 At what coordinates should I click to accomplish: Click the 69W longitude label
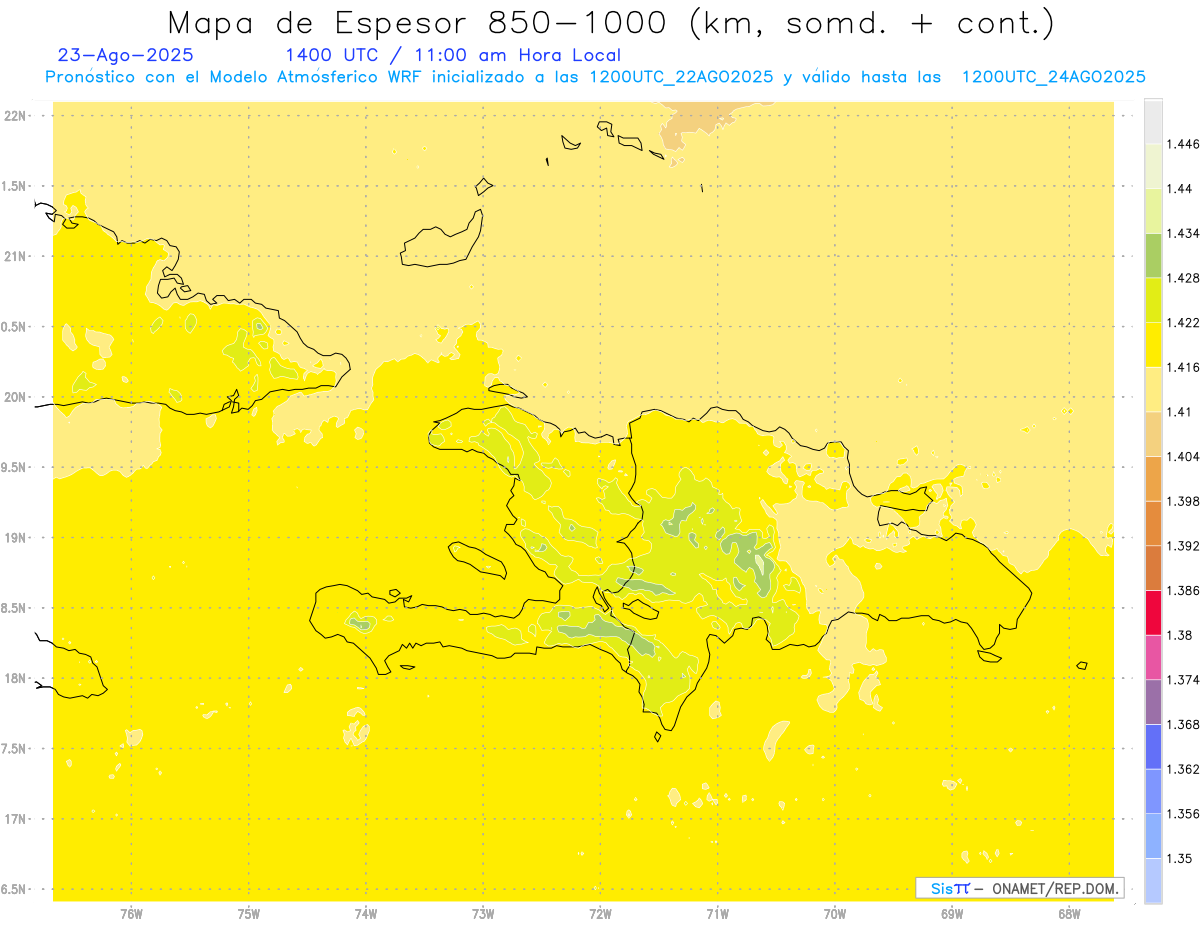click(952, 914)
